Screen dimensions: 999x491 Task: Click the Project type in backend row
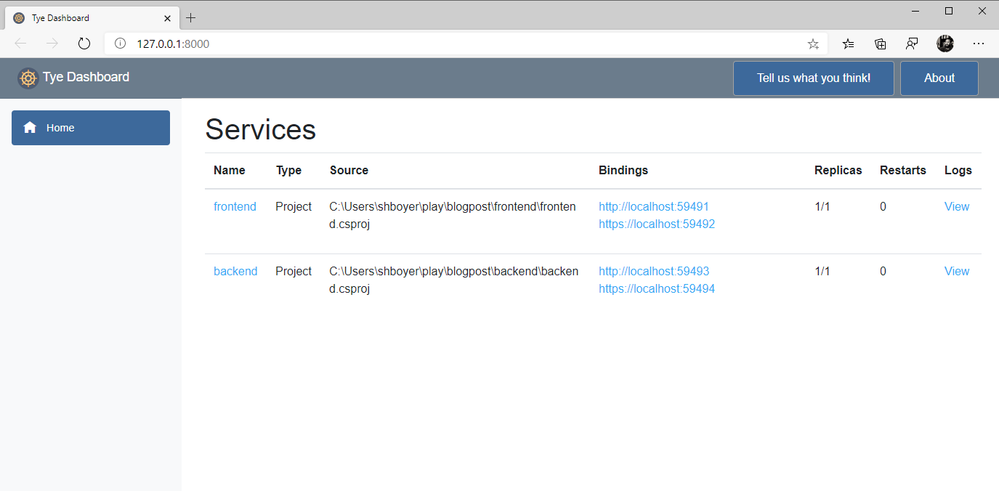[294, 271]
